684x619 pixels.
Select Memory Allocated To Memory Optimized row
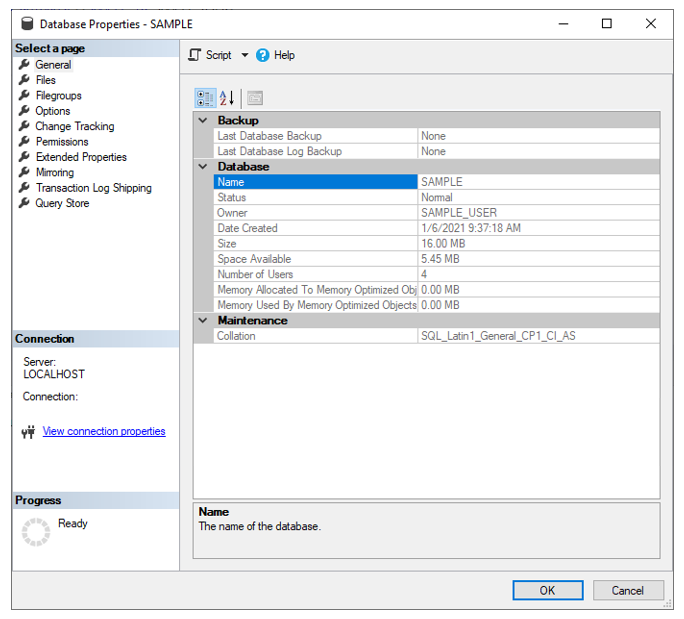(436, 290)
